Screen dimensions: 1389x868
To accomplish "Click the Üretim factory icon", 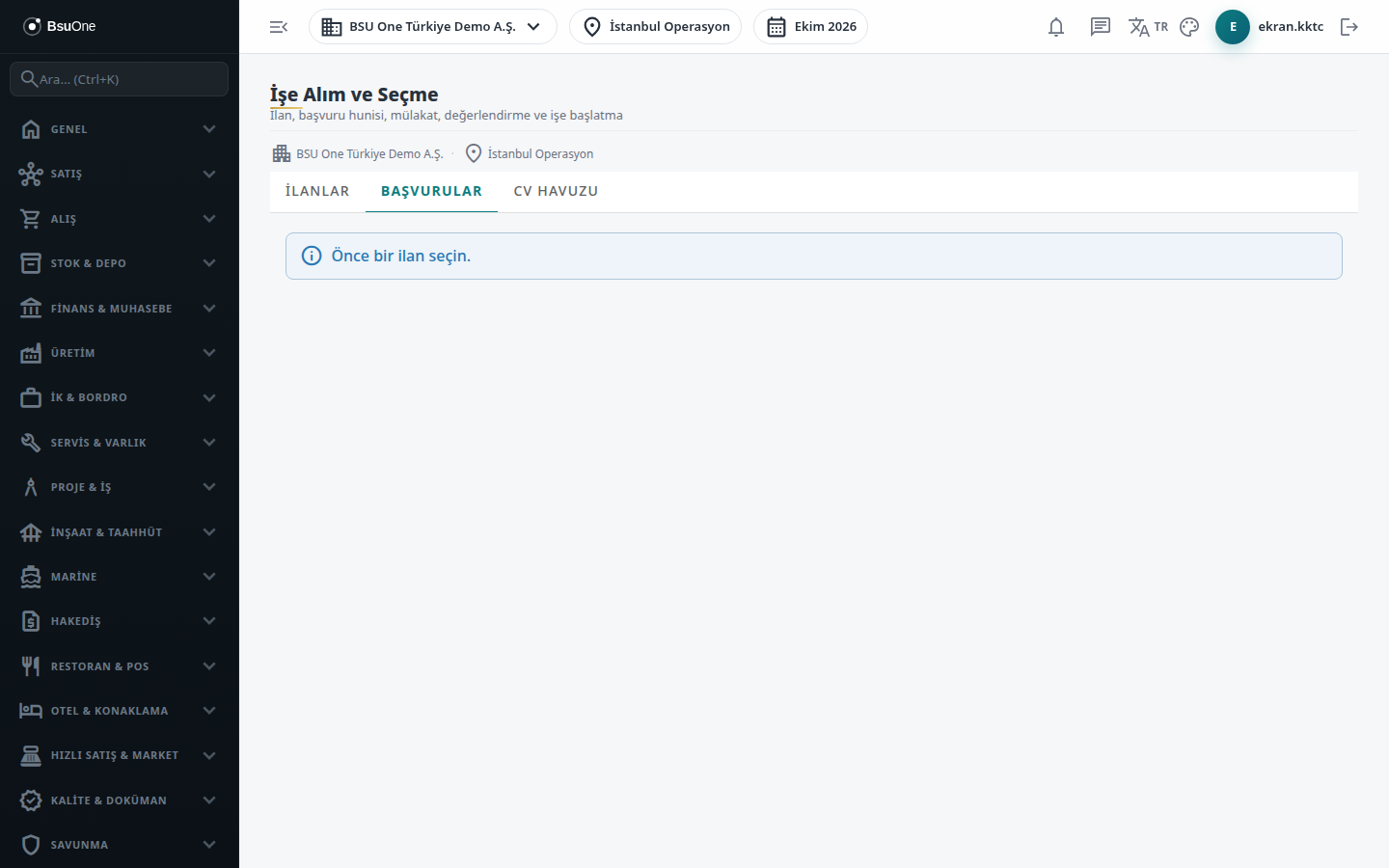I will point(31,353).
